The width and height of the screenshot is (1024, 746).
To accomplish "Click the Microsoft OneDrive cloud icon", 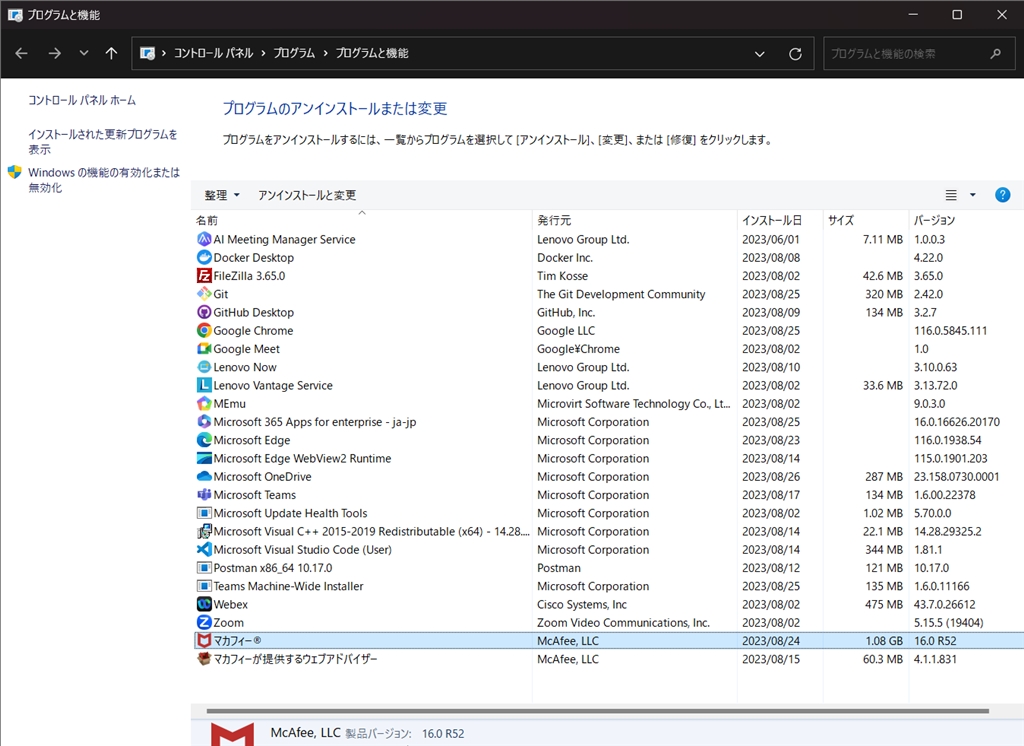I will pyautogui.click(x=204, y=477).
